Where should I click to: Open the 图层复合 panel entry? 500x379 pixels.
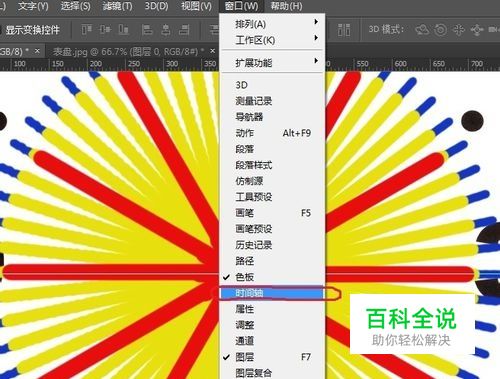tap(272, 373)
